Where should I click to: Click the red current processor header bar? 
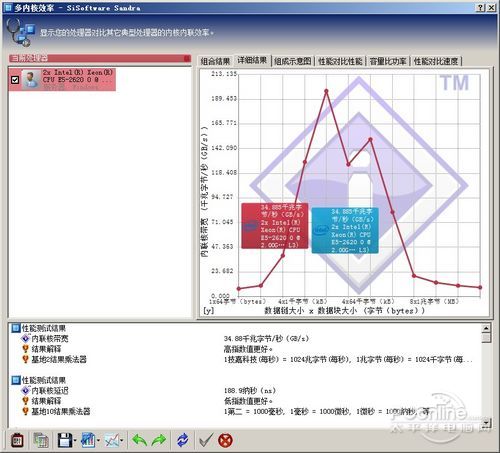pyautogui.click(x=100, y=59)
